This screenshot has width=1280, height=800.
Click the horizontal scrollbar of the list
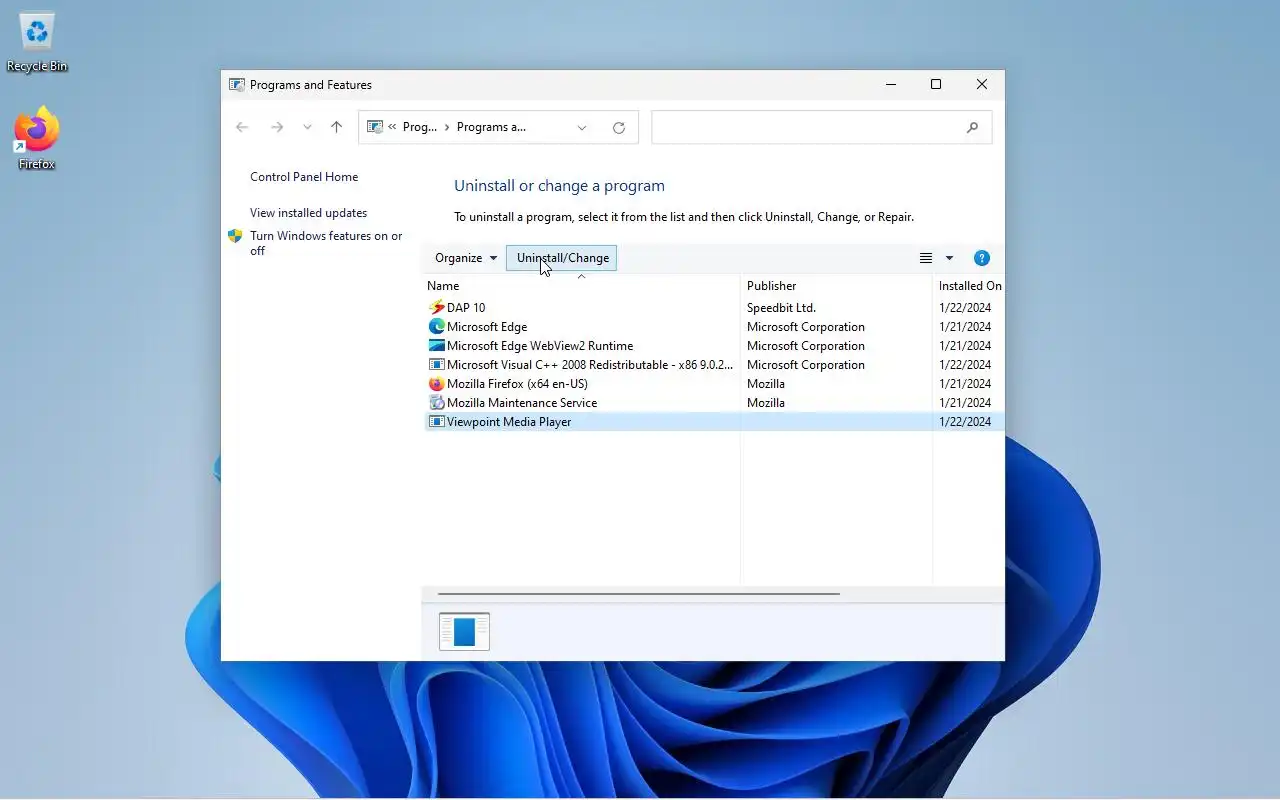638,593
